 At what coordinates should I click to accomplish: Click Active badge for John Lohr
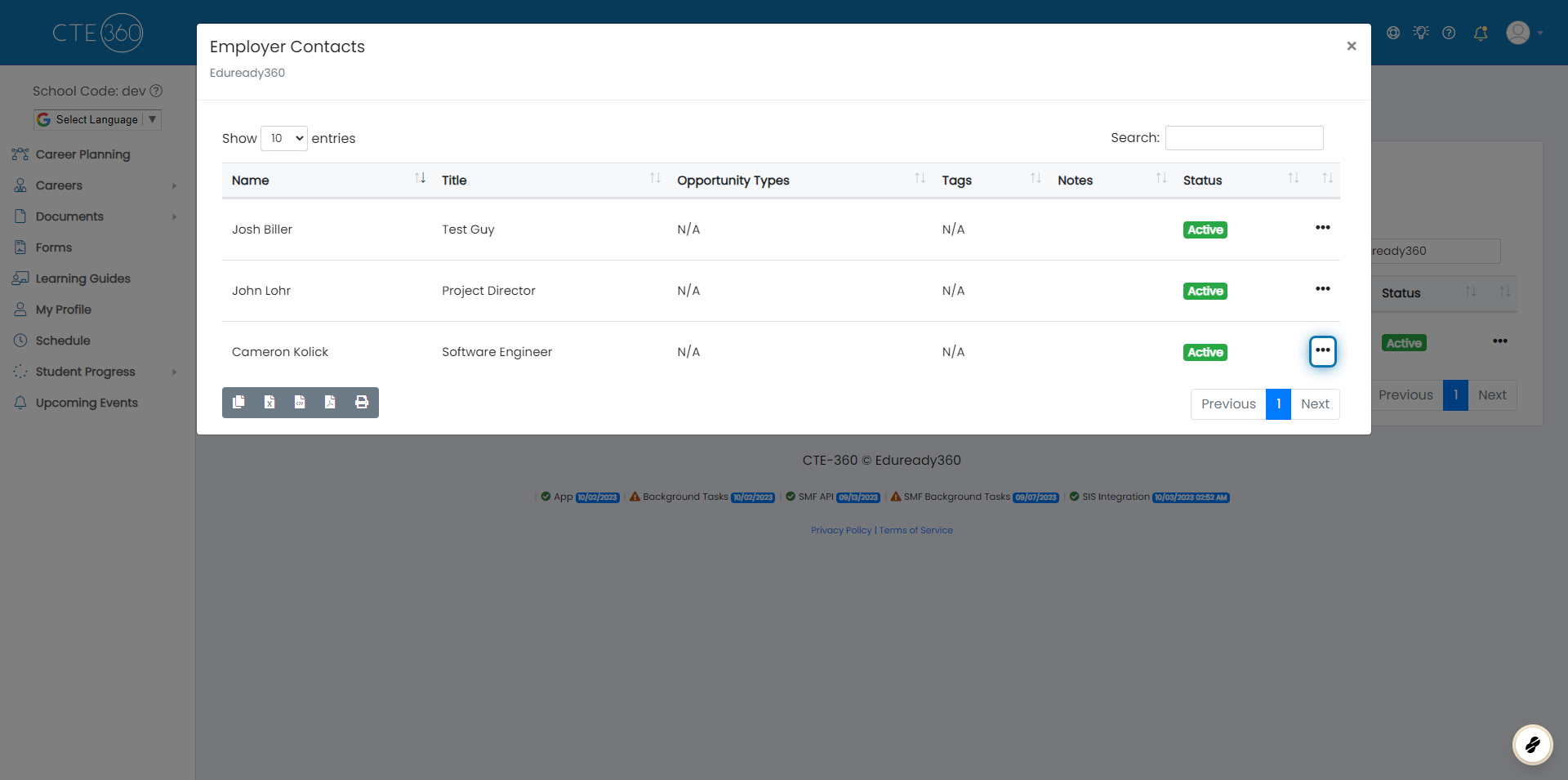click(1205, 291)
